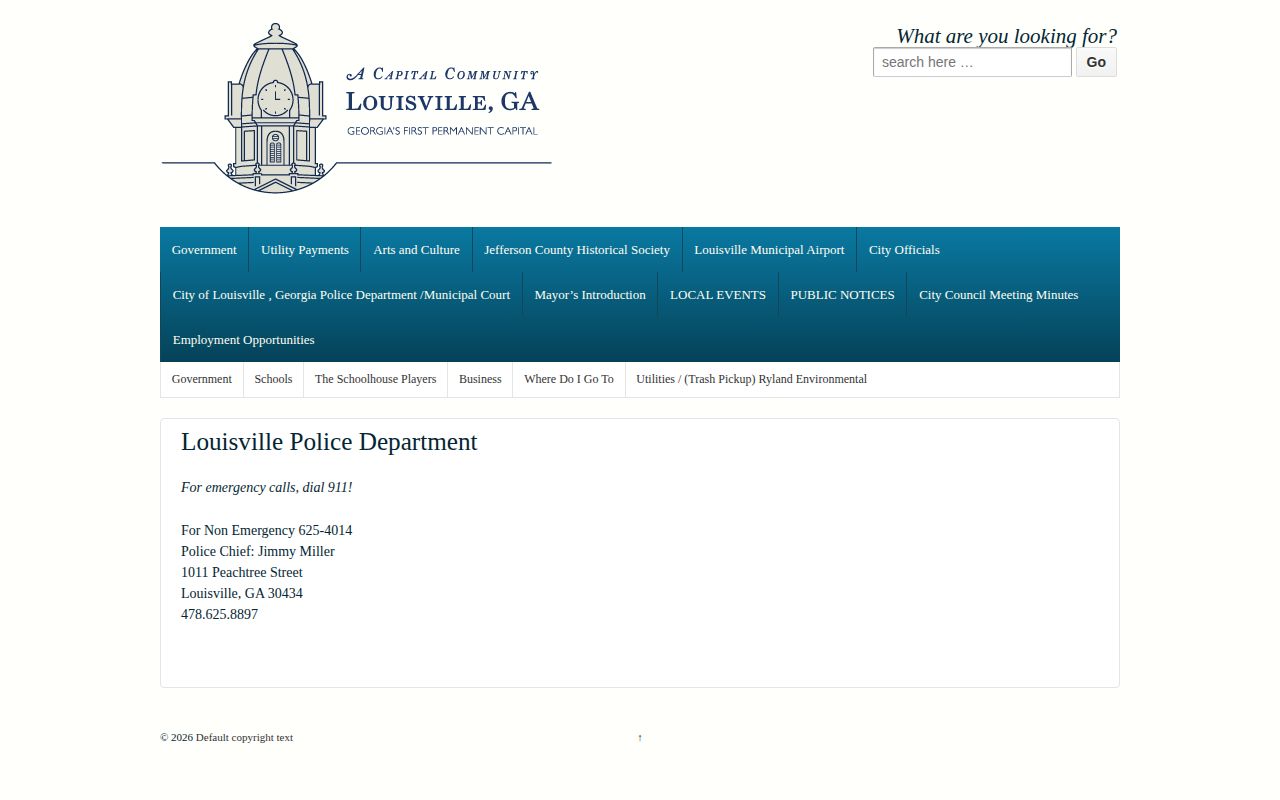Open Jefferson County Historical Society link
Viewport: 1280px width, 800px height.
[x=577, y=250]
